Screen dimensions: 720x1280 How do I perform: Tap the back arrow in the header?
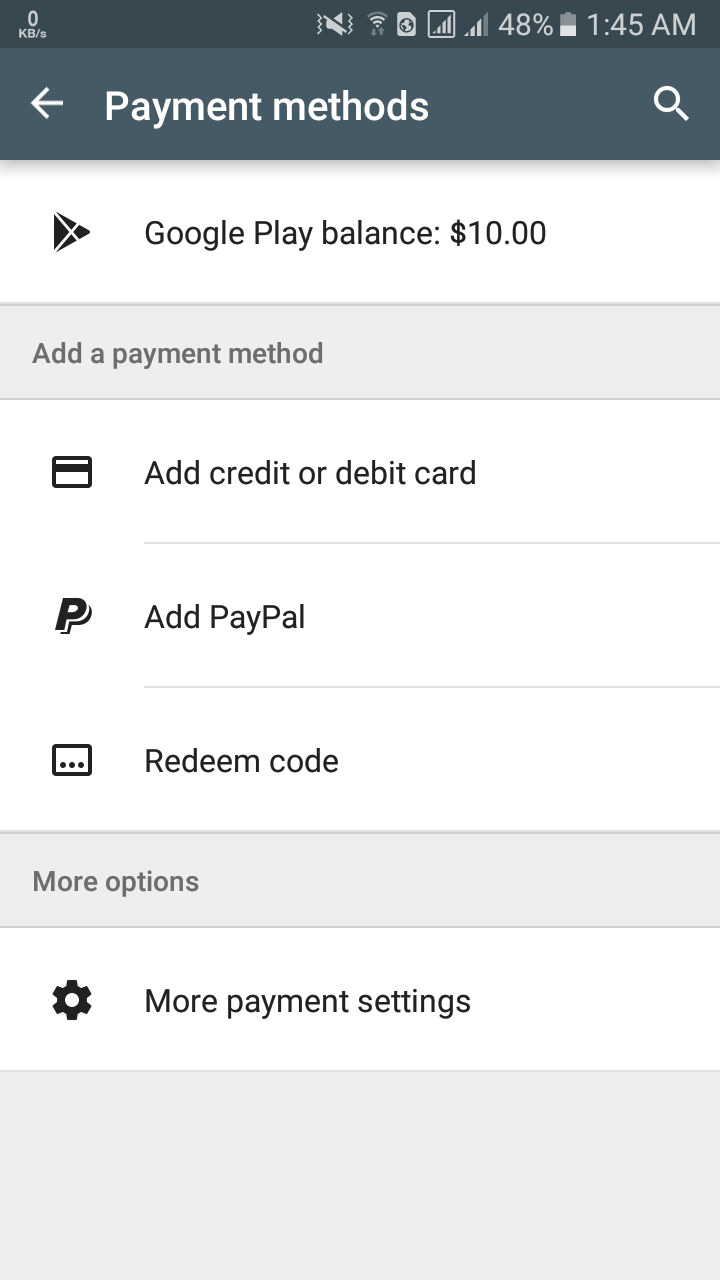[x=47, y=104]
